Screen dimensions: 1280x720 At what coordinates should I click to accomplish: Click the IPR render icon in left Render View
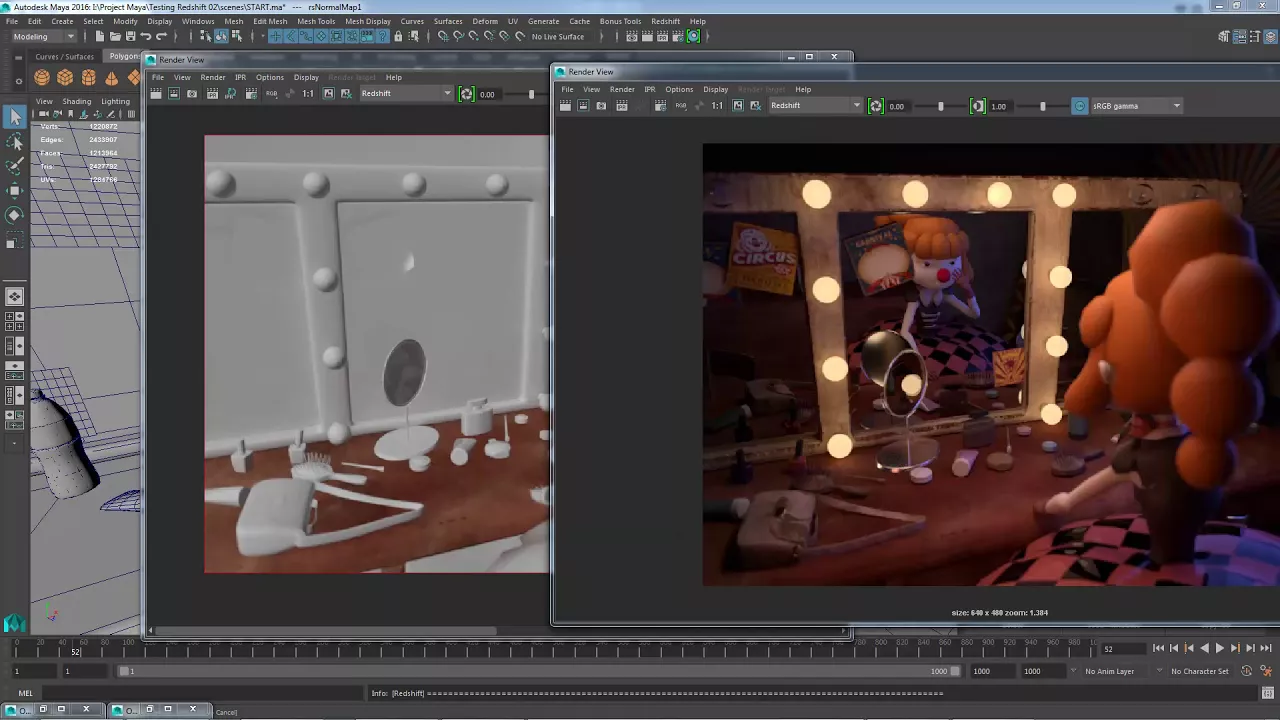pyautogui.click(x=212, y=94)
